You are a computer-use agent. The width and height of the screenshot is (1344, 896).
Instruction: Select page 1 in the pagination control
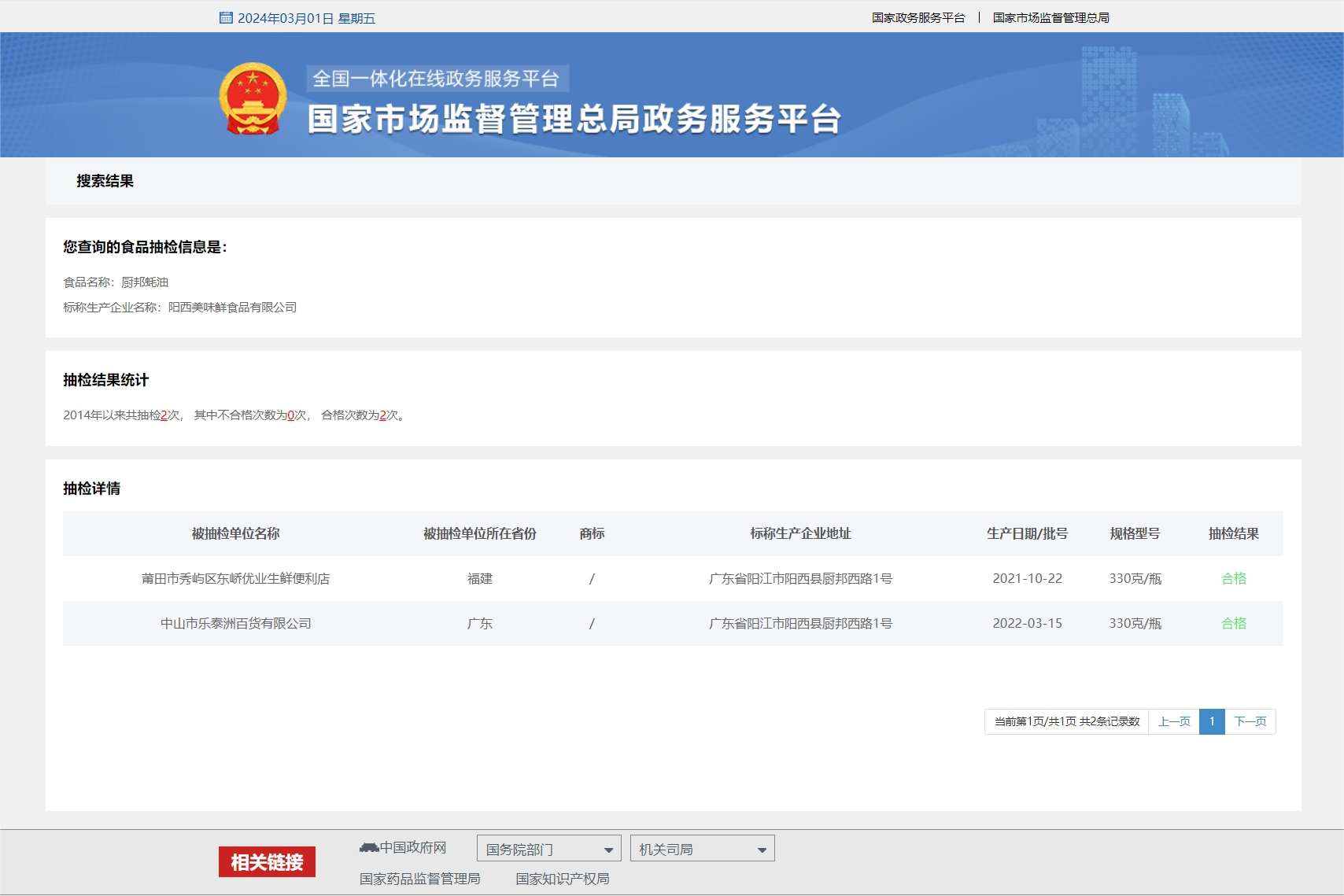tap(1212, 721)
